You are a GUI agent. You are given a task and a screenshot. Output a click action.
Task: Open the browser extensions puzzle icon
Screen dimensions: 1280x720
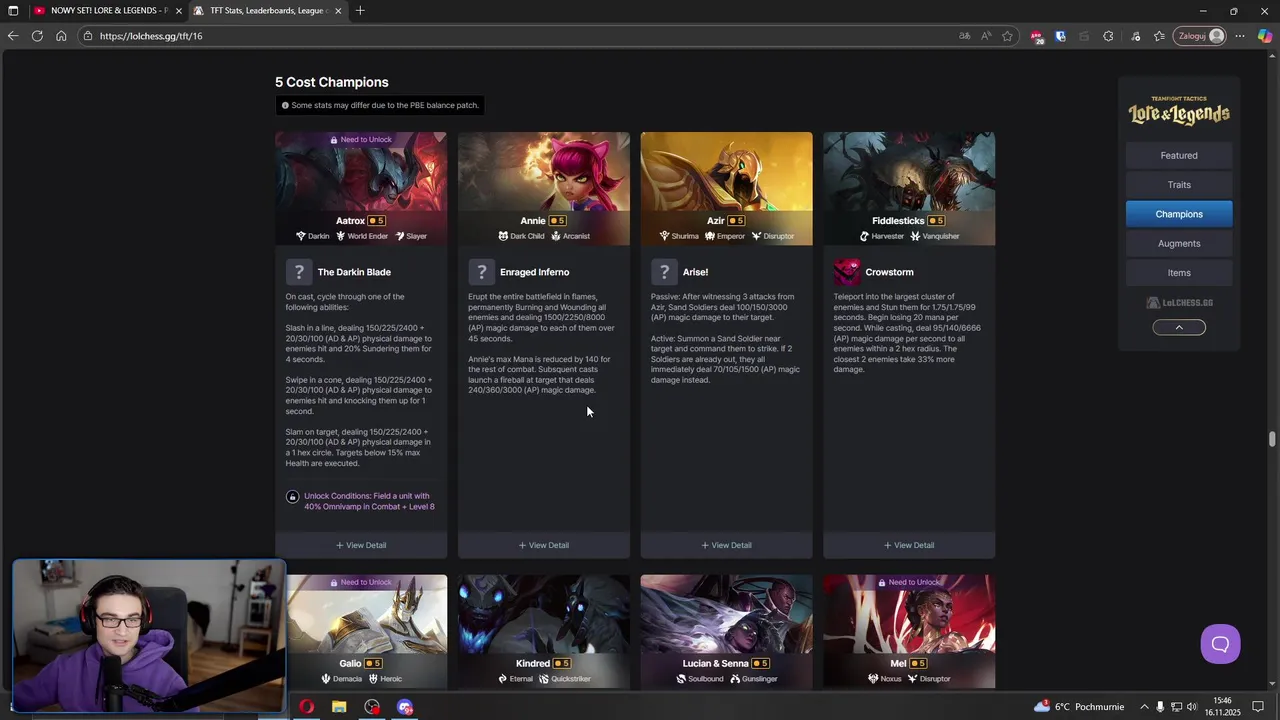pos(1108,36)
